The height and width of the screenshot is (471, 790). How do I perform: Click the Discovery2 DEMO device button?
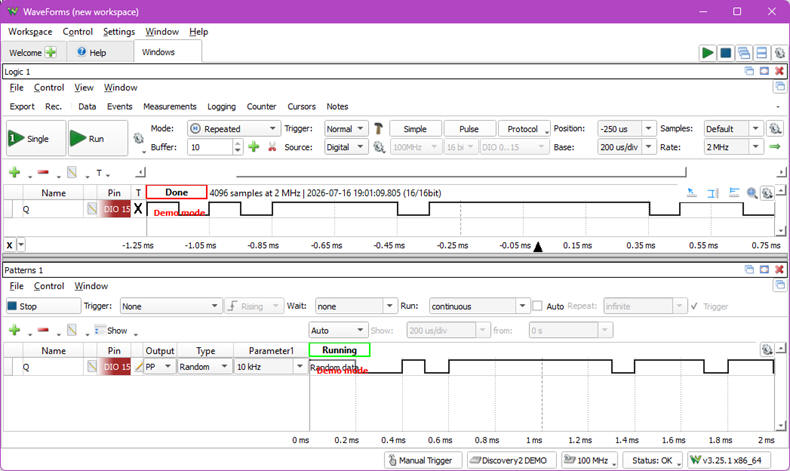coord(512,460)
